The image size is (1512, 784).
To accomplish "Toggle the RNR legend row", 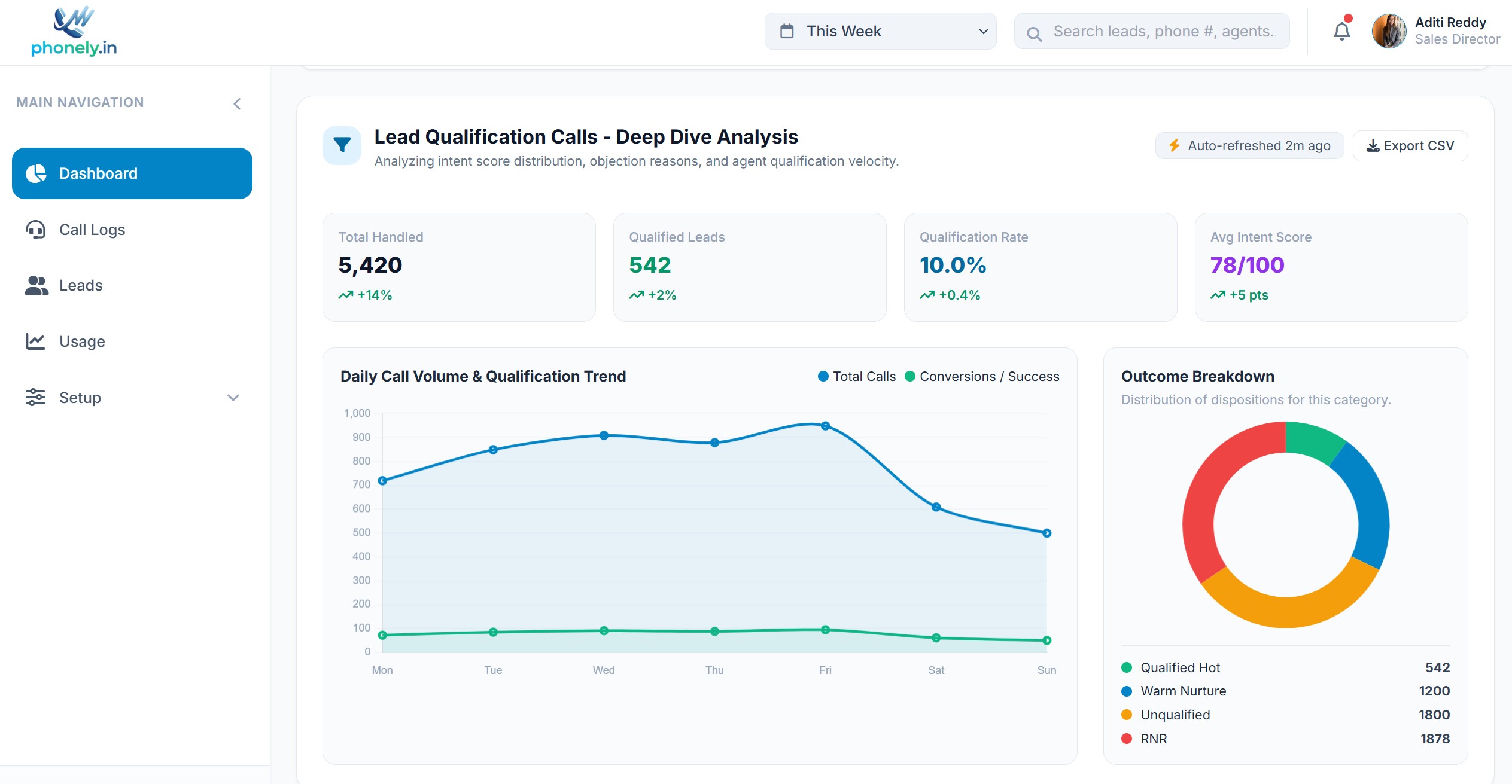I will point(1285,739).
